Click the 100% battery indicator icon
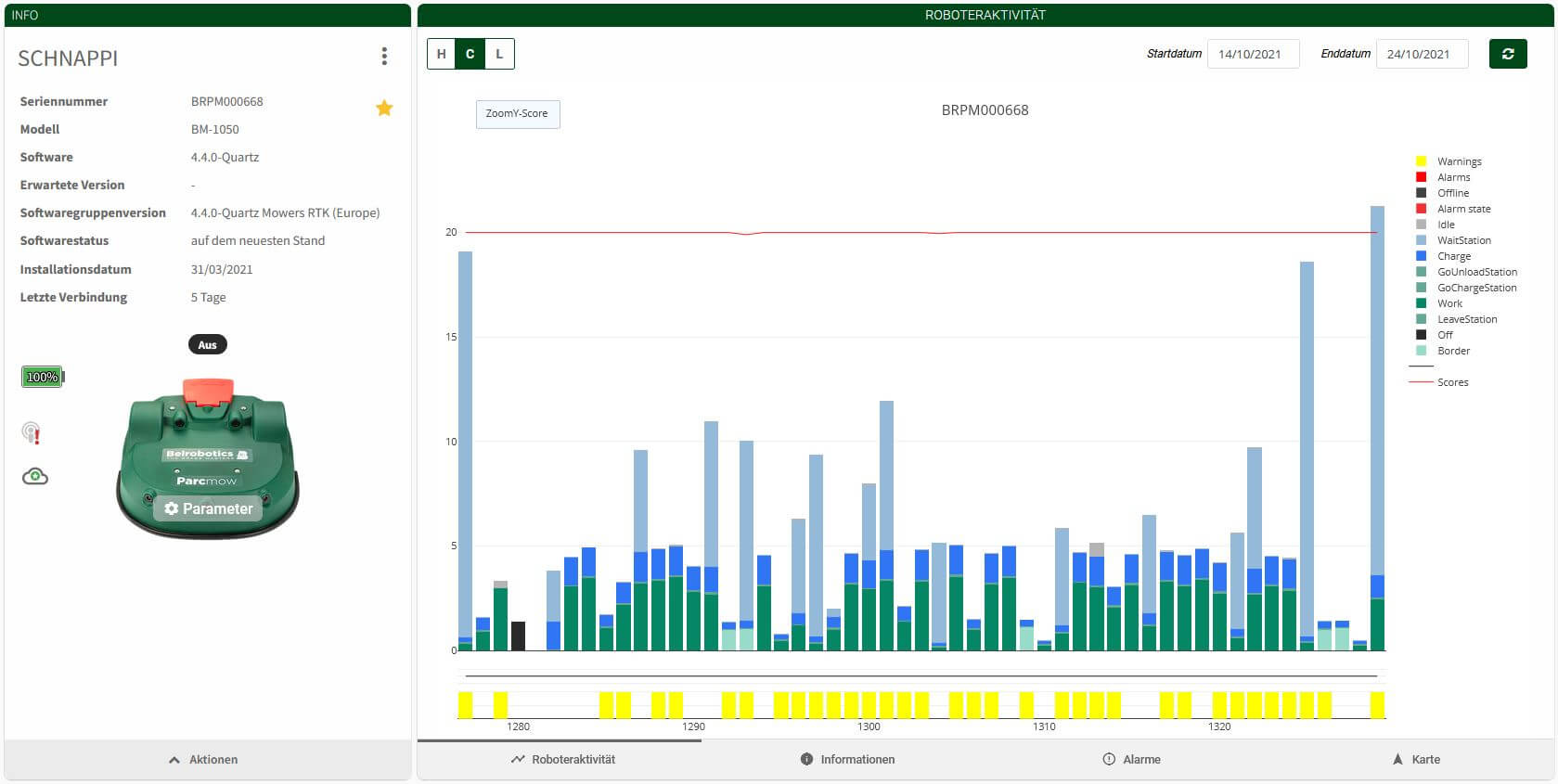The height and width of the screenshot is (784, 1558). click(43, 377)
